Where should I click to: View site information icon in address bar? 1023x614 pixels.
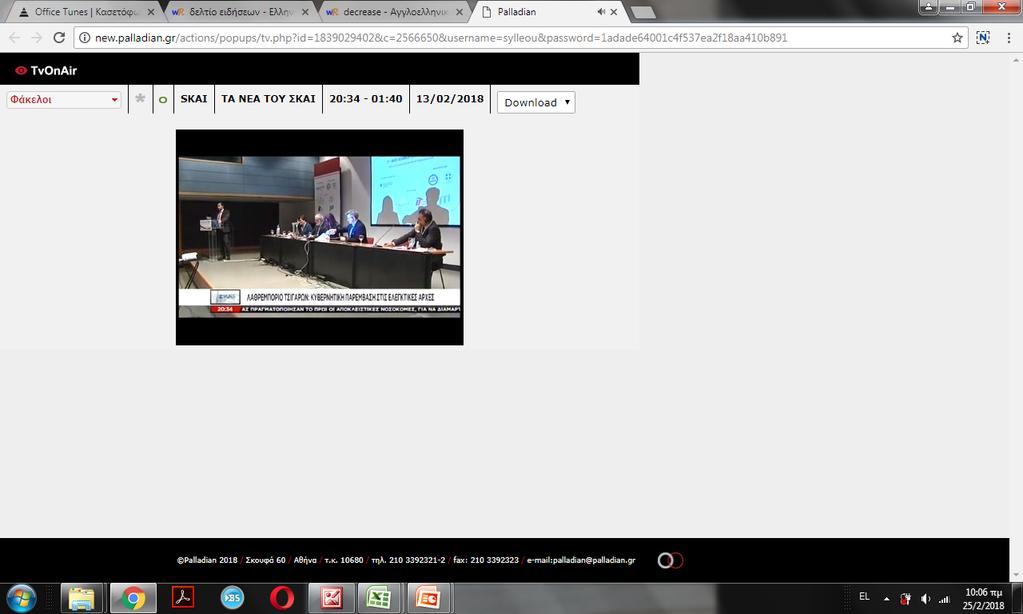click(x=84, y=38)
